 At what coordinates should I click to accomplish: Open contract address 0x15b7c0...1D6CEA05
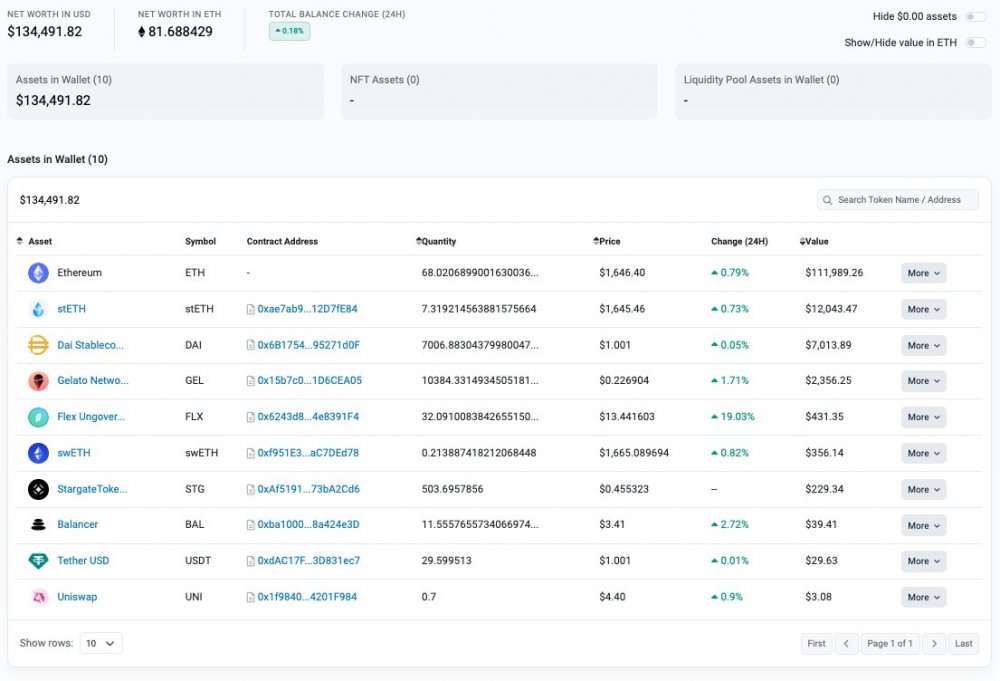click(309, 381)
